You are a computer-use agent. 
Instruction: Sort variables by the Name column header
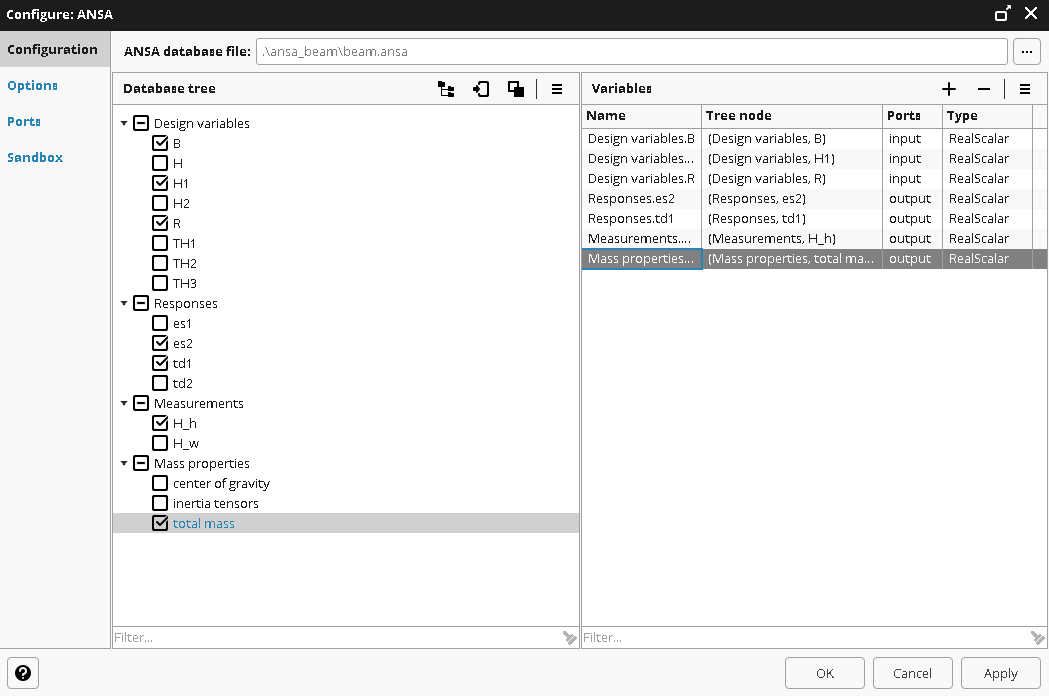coord(642,116)
